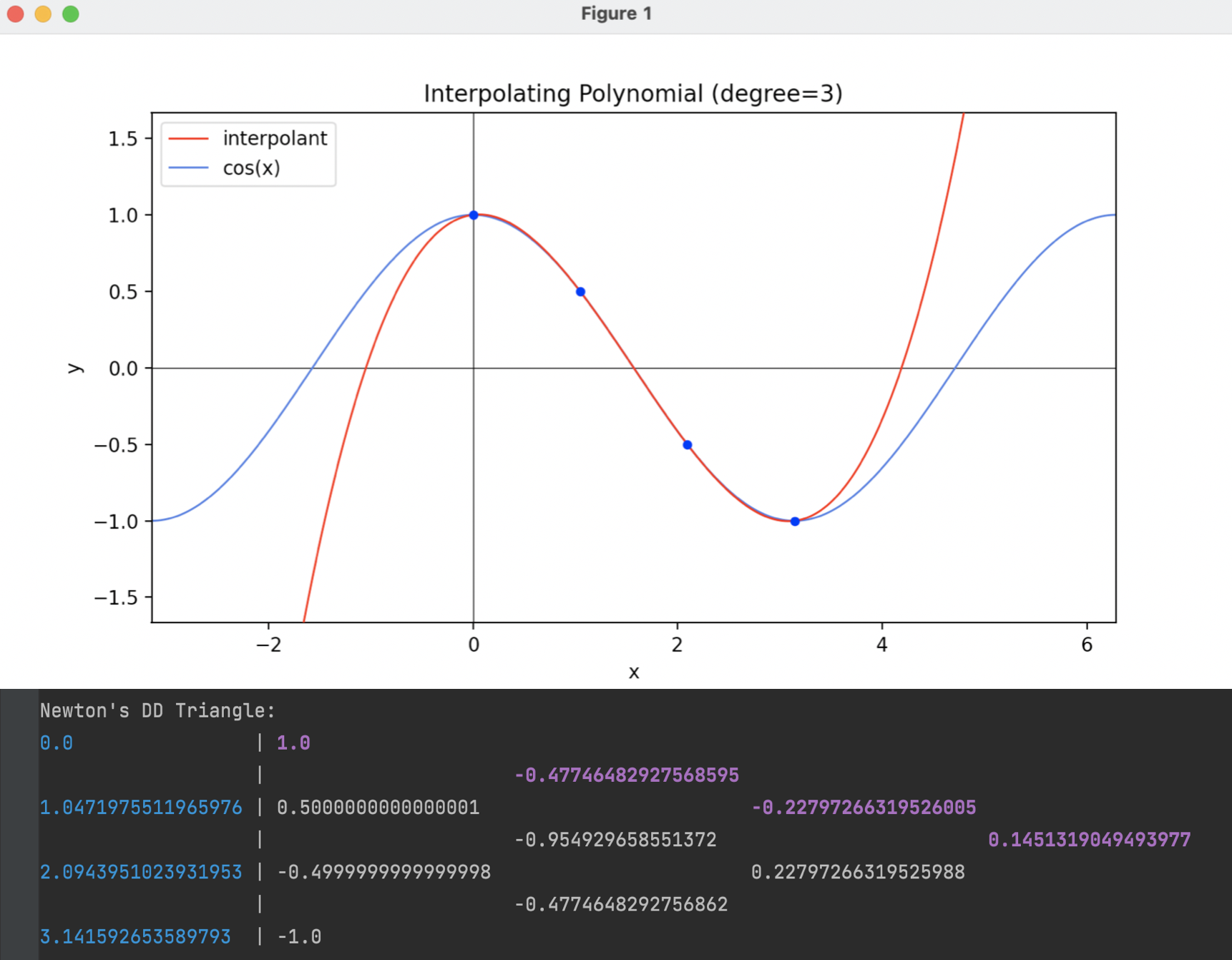Viewport: 1232px width, 960px height.
Task: Click y-axis tick label 0.0
Action: pyautogui.click(x=122, y=368)
